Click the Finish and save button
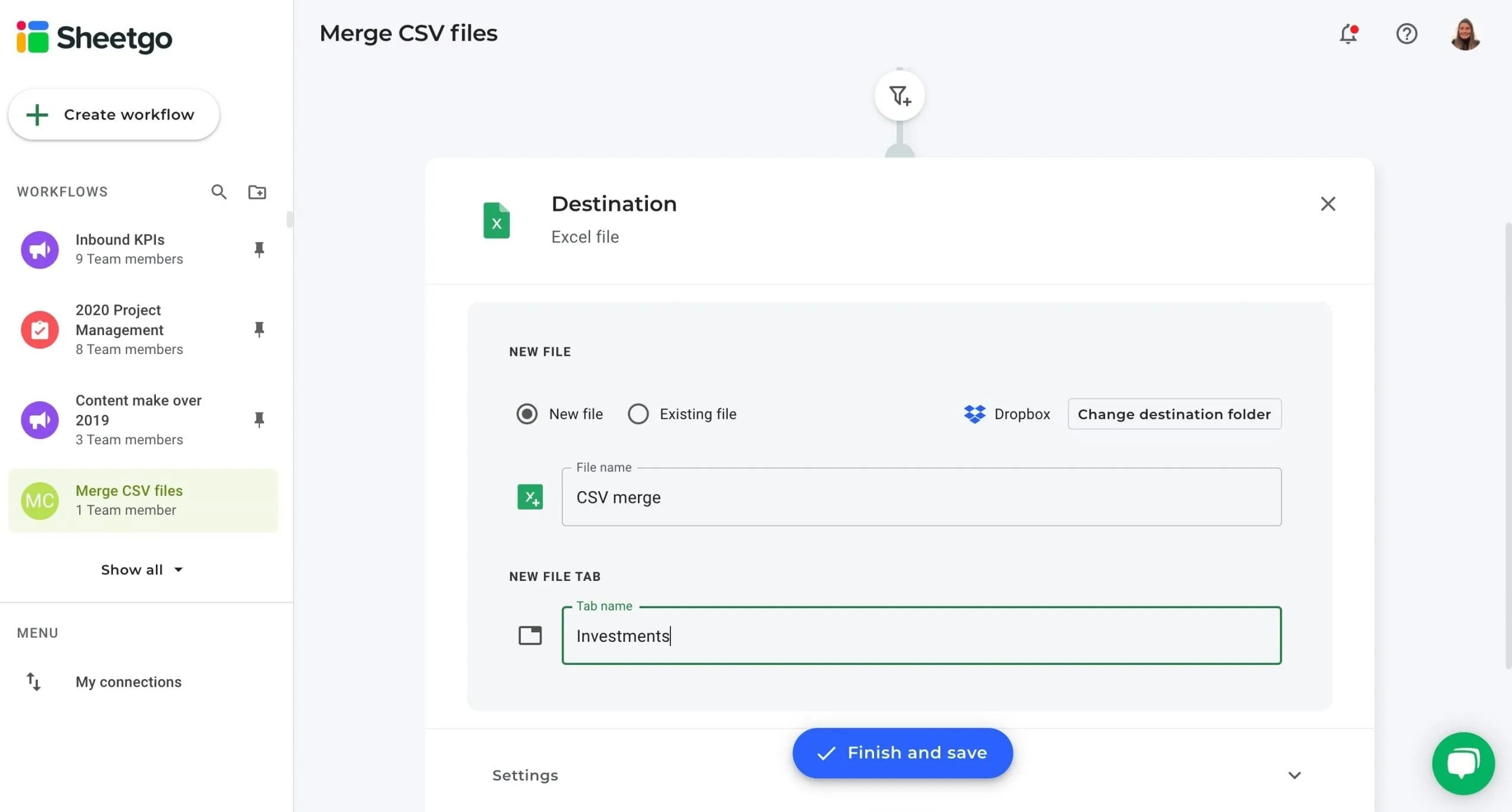Image resolution: width=1512 pixels, height=812 pixels. coord(901,752)
